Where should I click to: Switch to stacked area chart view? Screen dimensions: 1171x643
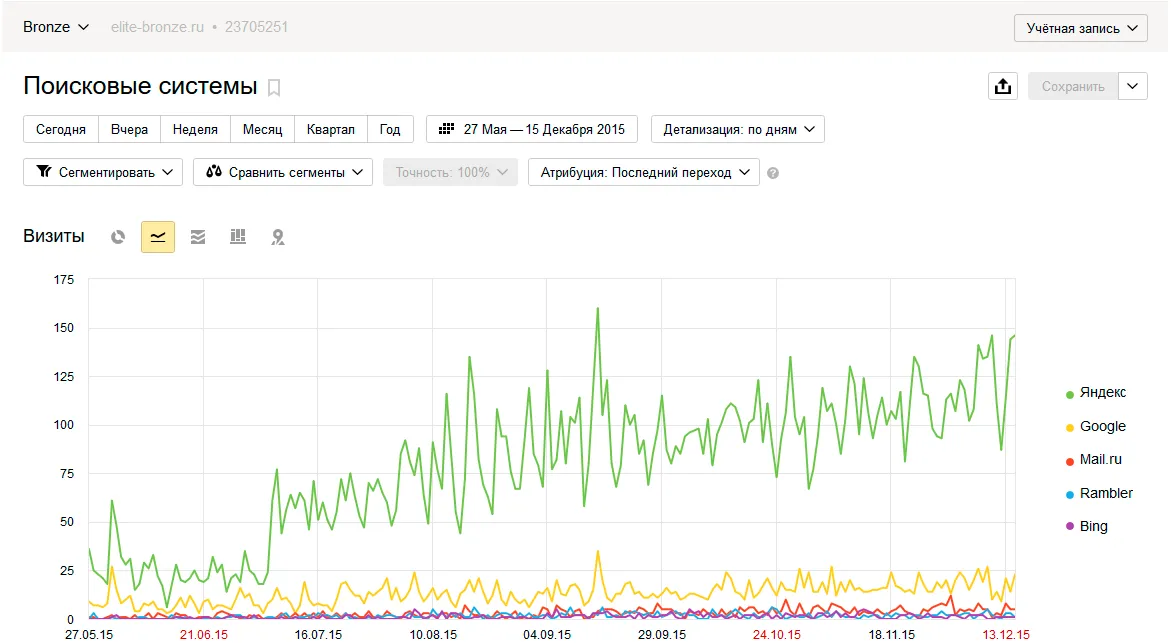point(198,237)
